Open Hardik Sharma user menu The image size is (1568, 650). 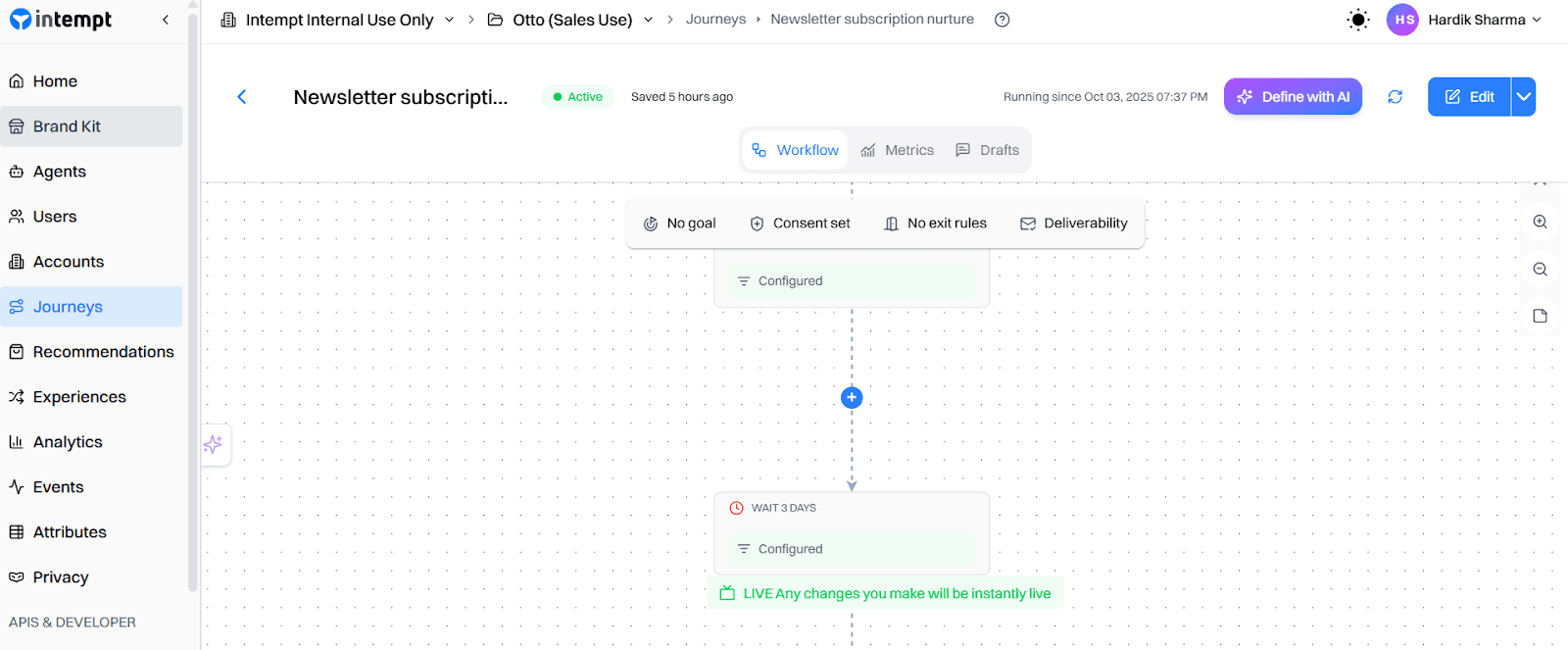pyautogui.click(x=1464, y=20)
